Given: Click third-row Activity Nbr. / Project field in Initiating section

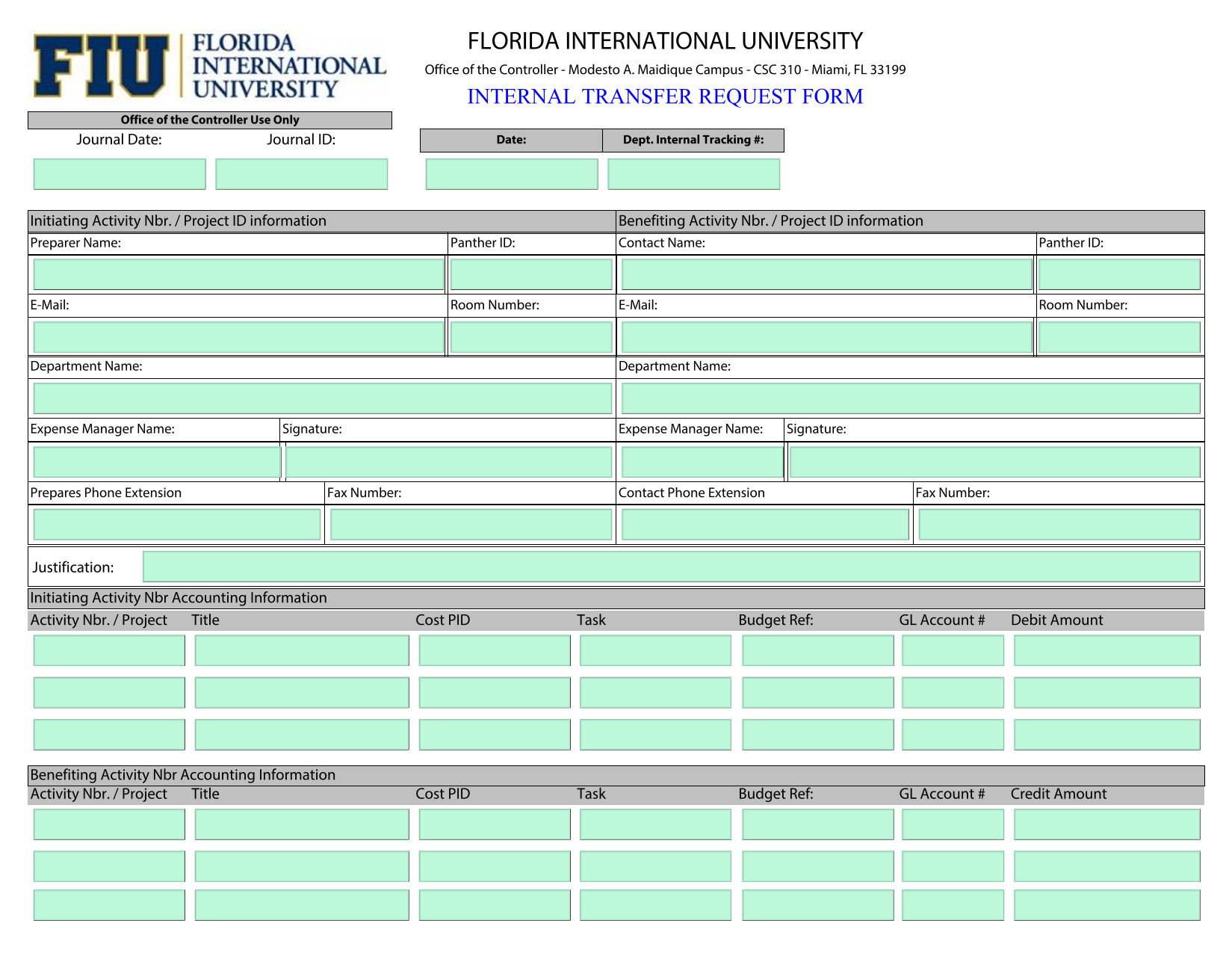Looking at the screenshot, I should point(109,735).
